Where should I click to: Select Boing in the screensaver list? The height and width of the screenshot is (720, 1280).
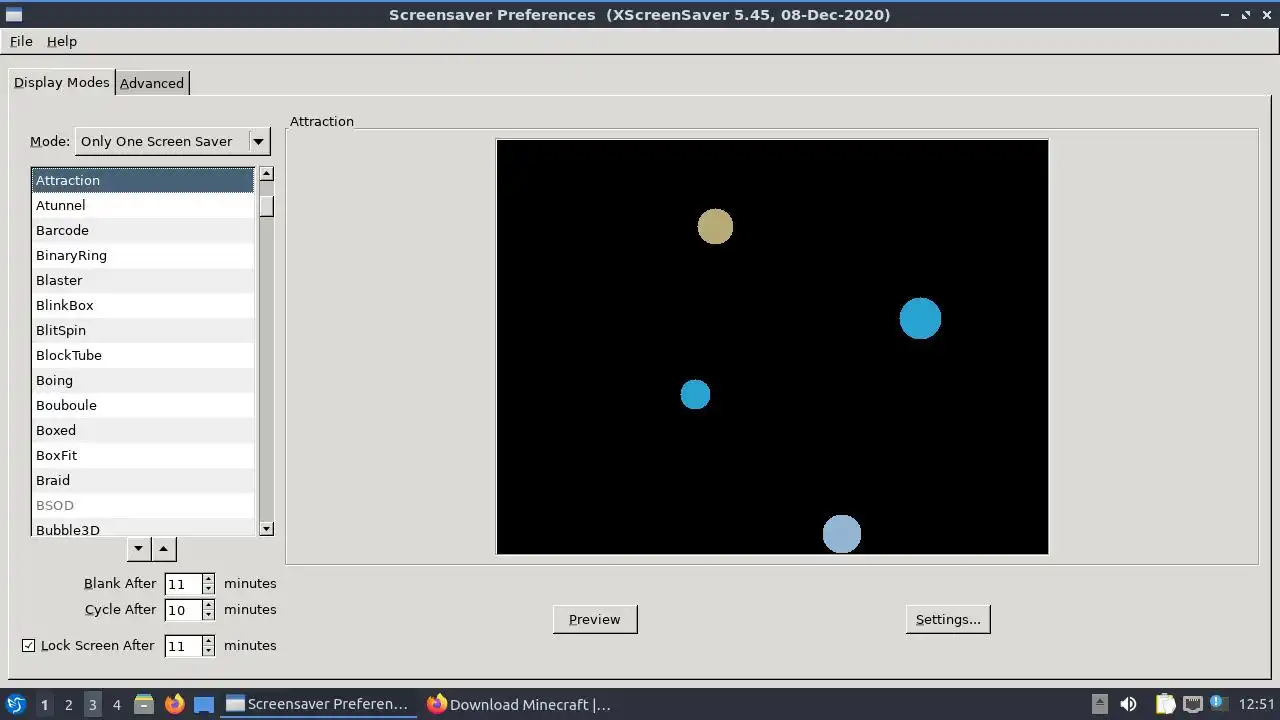point(143,380)
